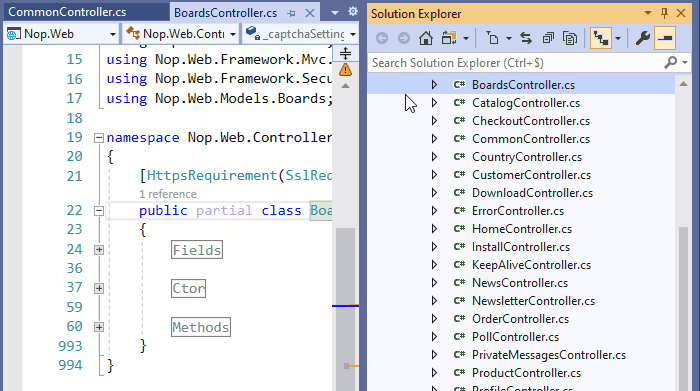700x391 pixels.
Task: Select DownloadController.cs file
Action: click(532, 193)
